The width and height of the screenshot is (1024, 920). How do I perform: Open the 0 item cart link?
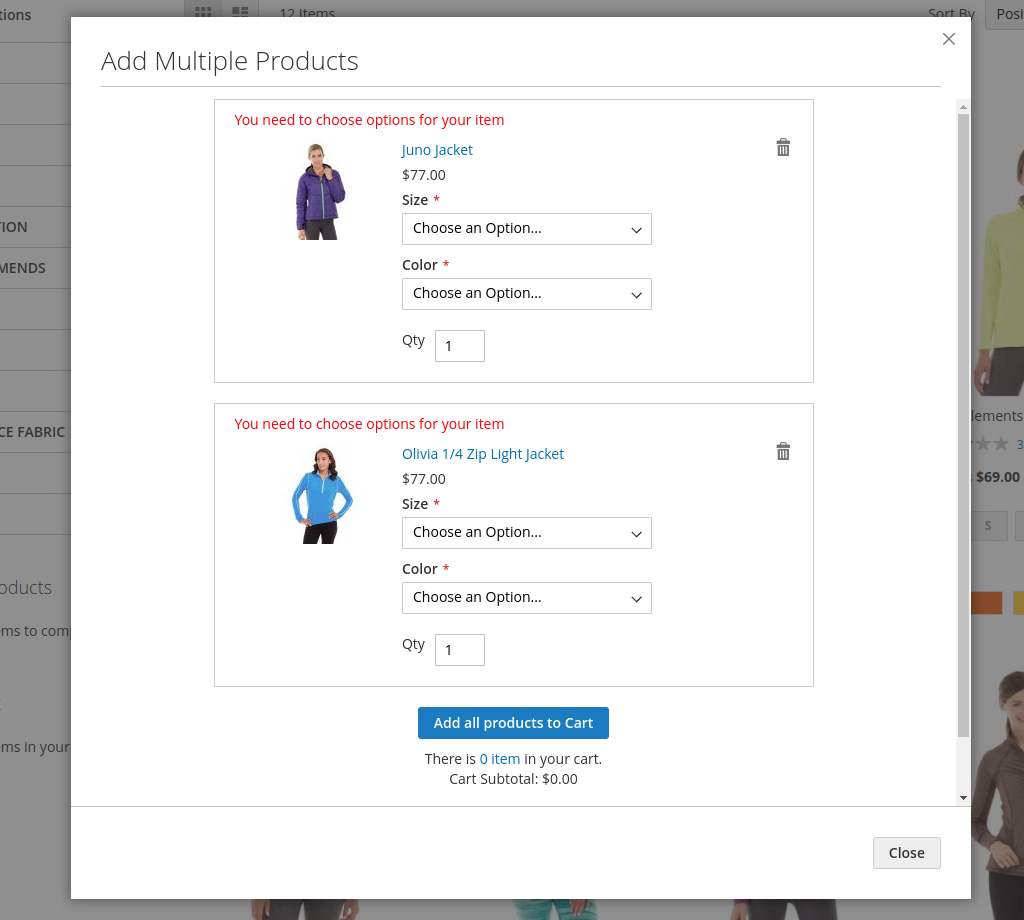tap(500, 759)
